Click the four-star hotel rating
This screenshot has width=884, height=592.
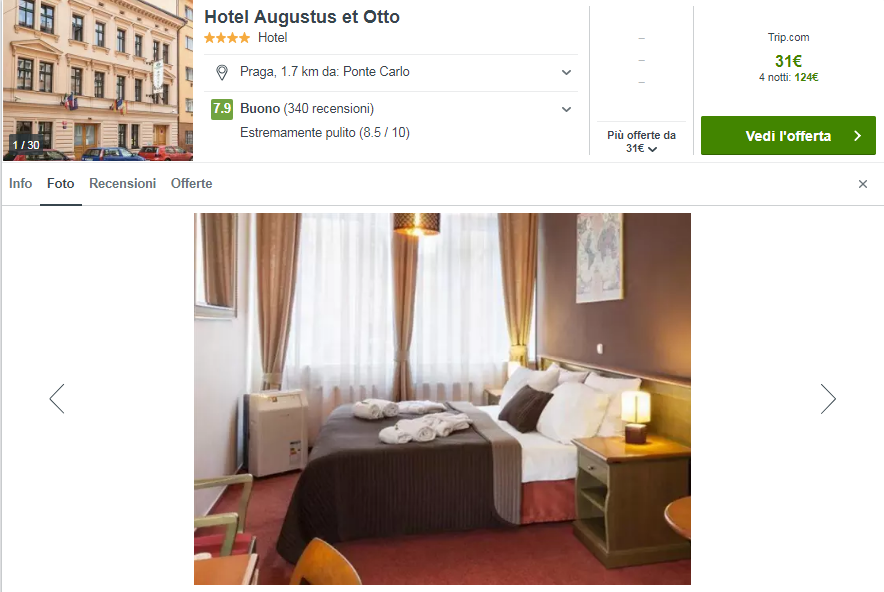(227, 38)
